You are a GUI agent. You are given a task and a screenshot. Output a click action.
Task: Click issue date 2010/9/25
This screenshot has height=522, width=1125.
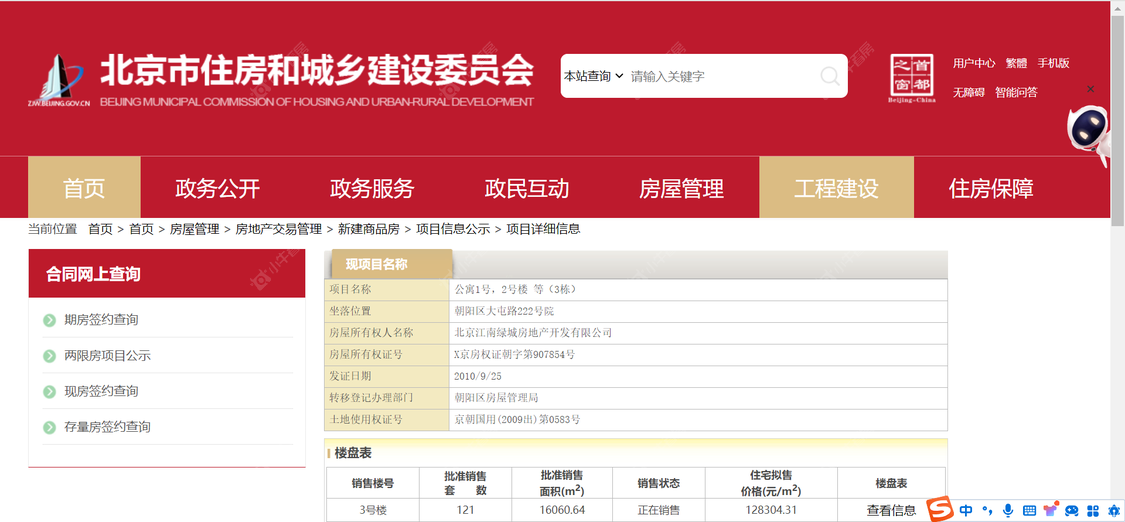pyautogui.click(x=478, y=376)
